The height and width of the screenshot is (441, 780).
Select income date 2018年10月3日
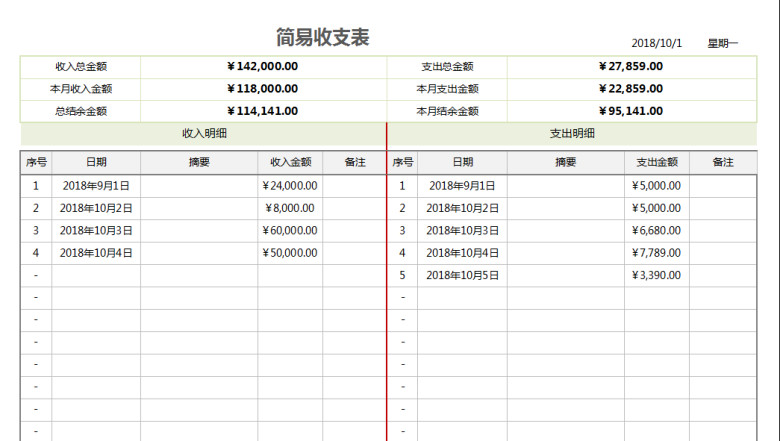[96, 231]
